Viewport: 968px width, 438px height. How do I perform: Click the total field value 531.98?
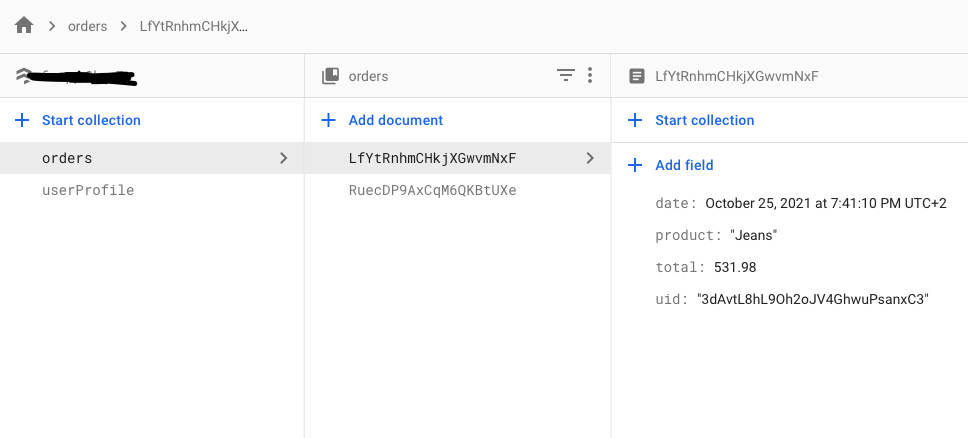coord(735,267)
